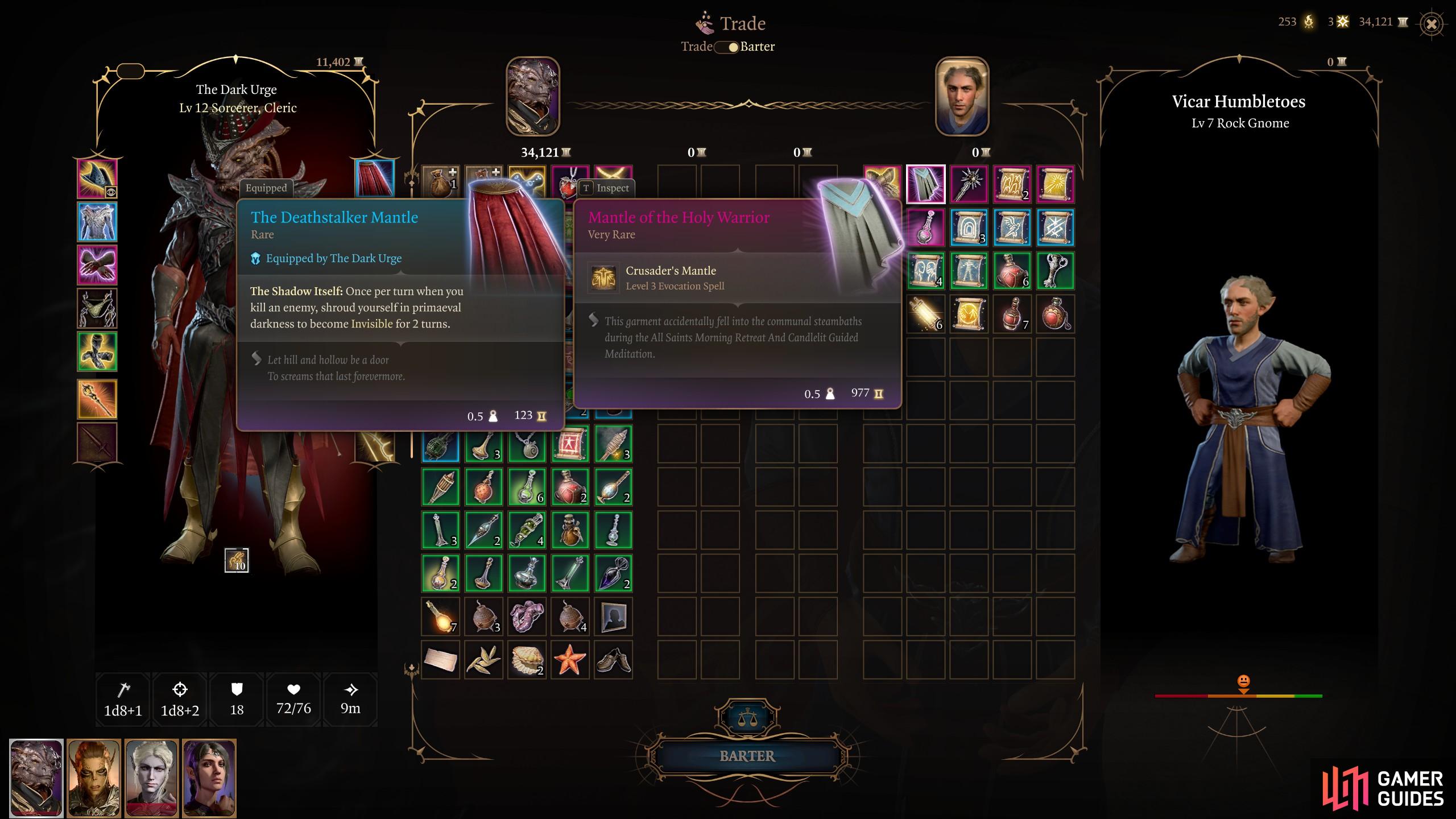Click the BARTER button
Viewport: 1456px width, 819px height.
(747, 756)
